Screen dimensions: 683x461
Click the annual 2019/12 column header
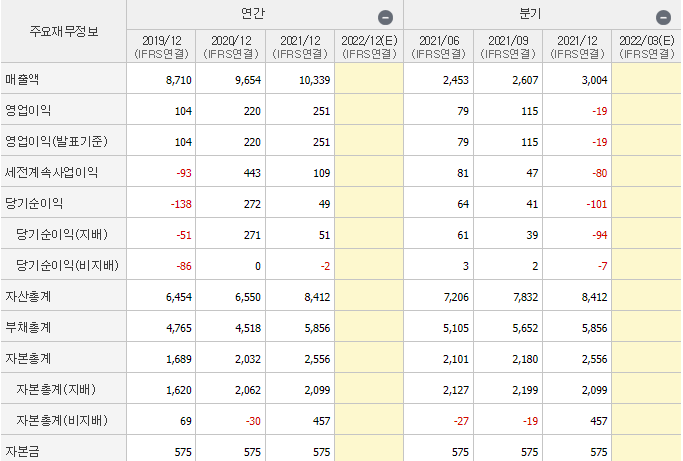(162, 47)
